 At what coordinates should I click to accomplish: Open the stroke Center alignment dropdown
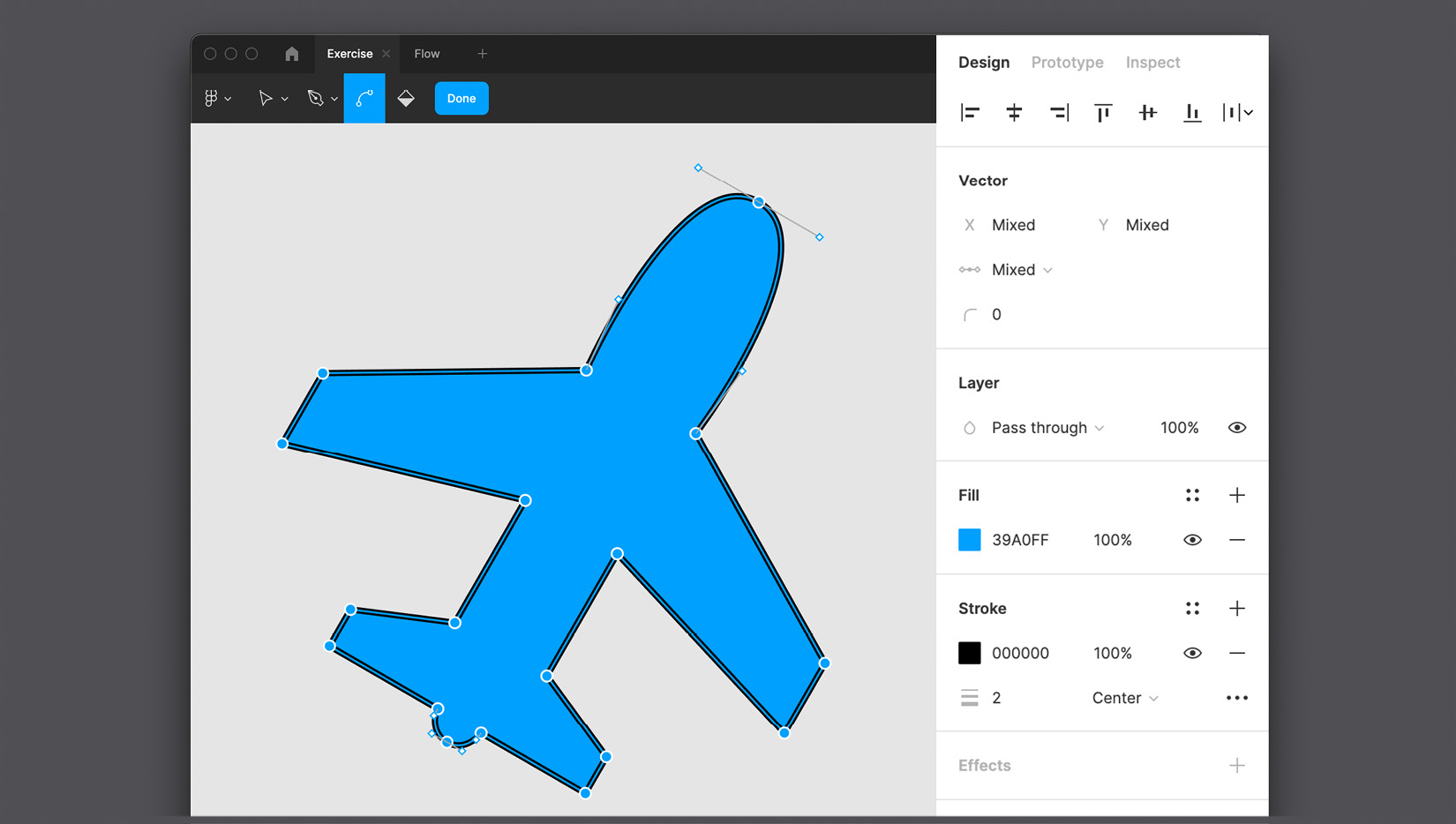(1125, 698)
